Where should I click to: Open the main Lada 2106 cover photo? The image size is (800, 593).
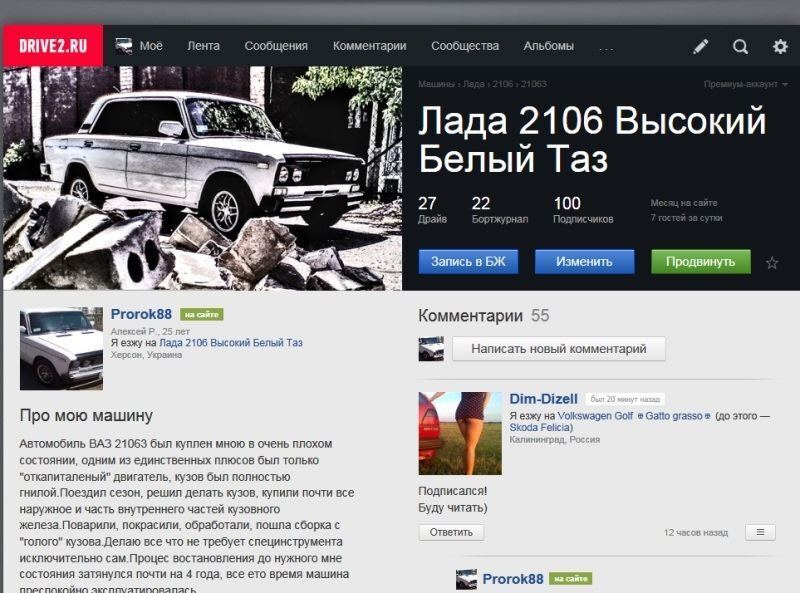202,178
